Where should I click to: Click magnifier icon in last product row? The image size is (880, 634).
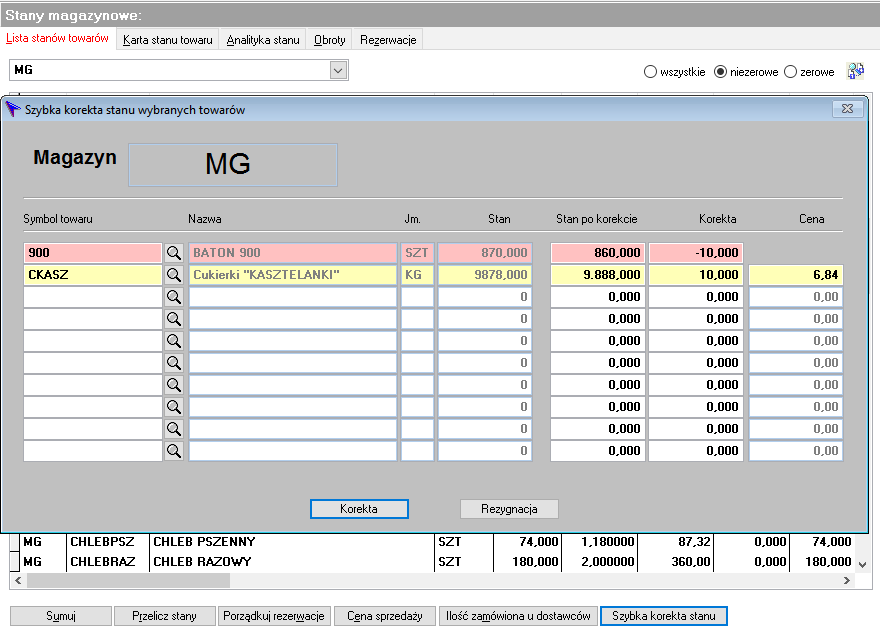point(174,451)
